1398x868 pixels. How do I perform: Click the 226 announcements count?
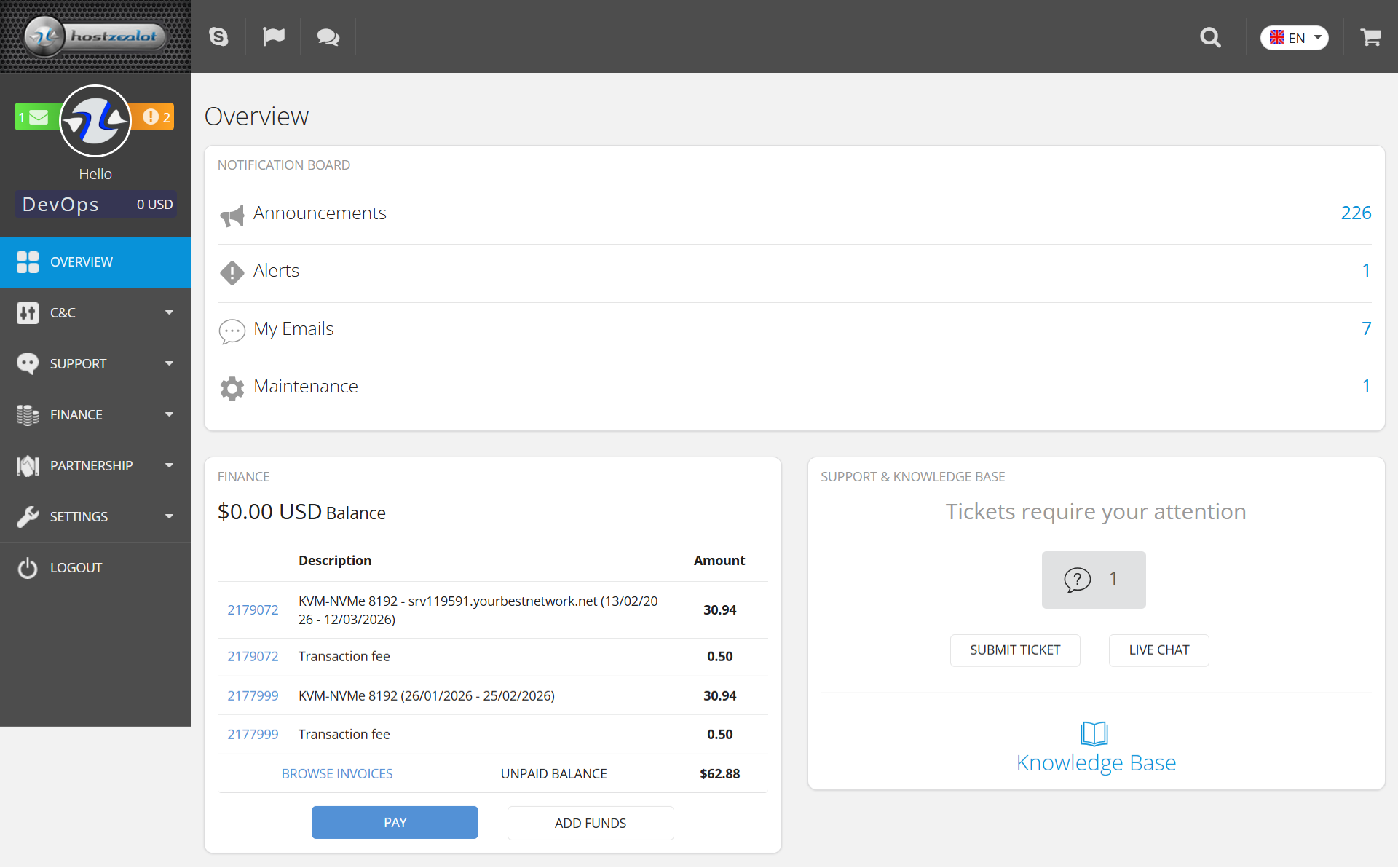click(1356, 213)
